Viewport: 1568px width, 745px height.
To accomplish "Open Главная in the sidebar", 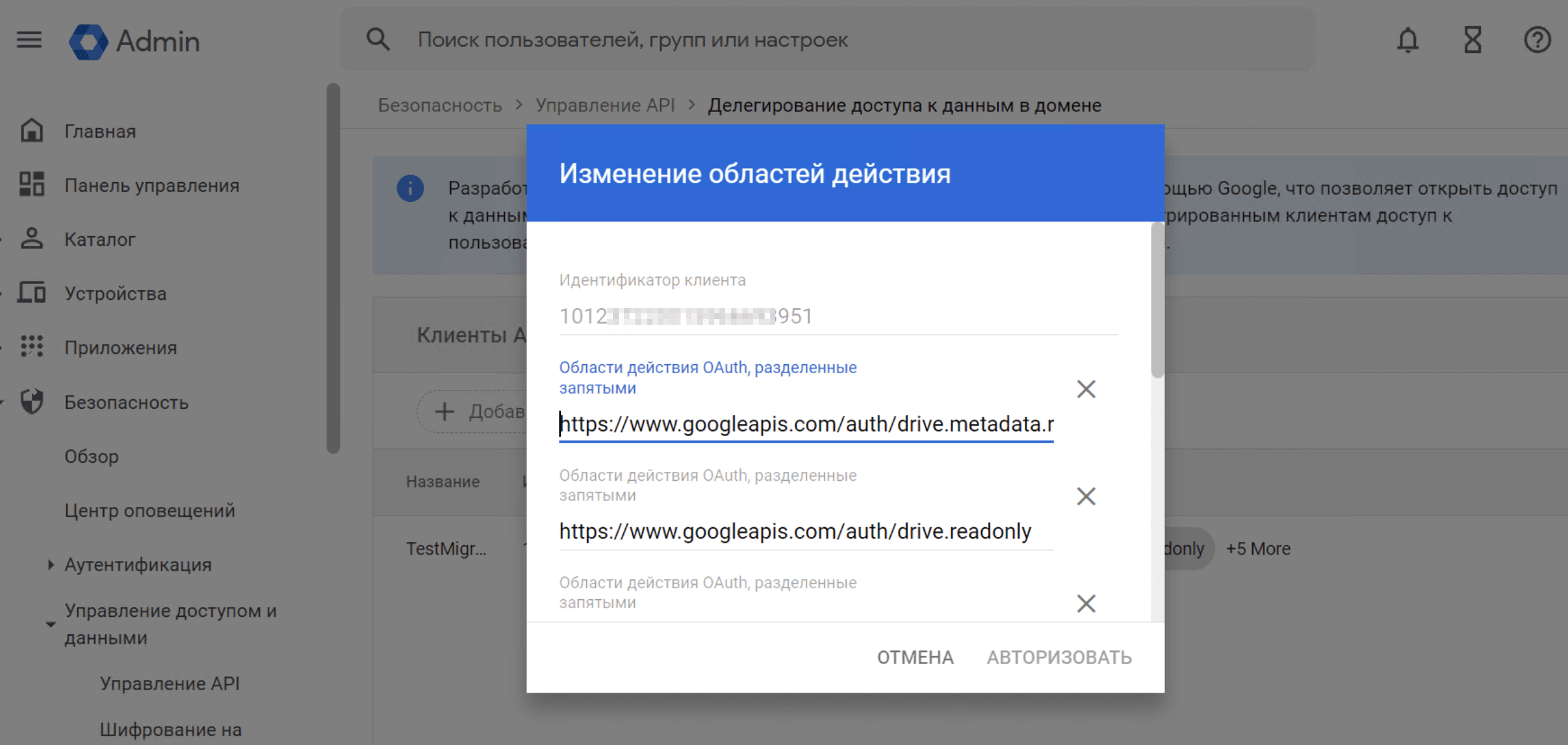I will pos(100,131).
